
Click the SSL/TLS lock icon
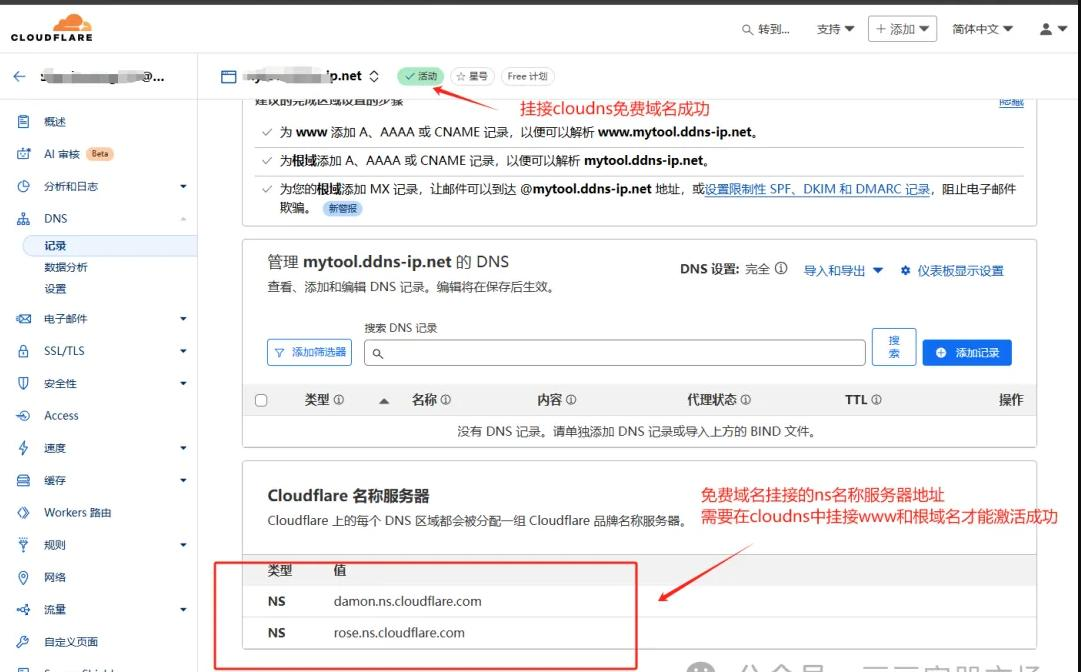[x=23, y=351]
